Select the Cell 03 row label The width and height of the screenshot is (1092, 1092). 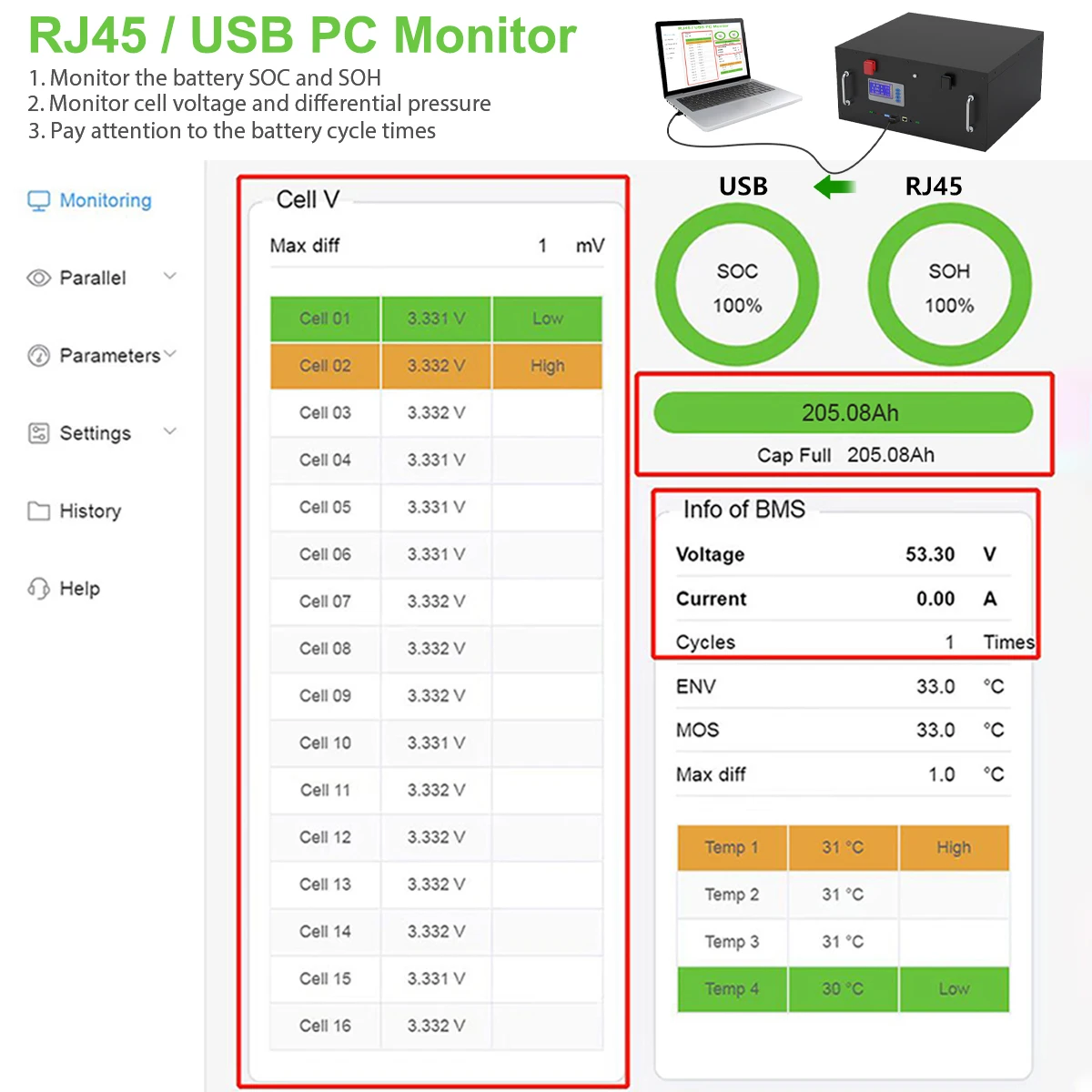[x=325, y=413]
